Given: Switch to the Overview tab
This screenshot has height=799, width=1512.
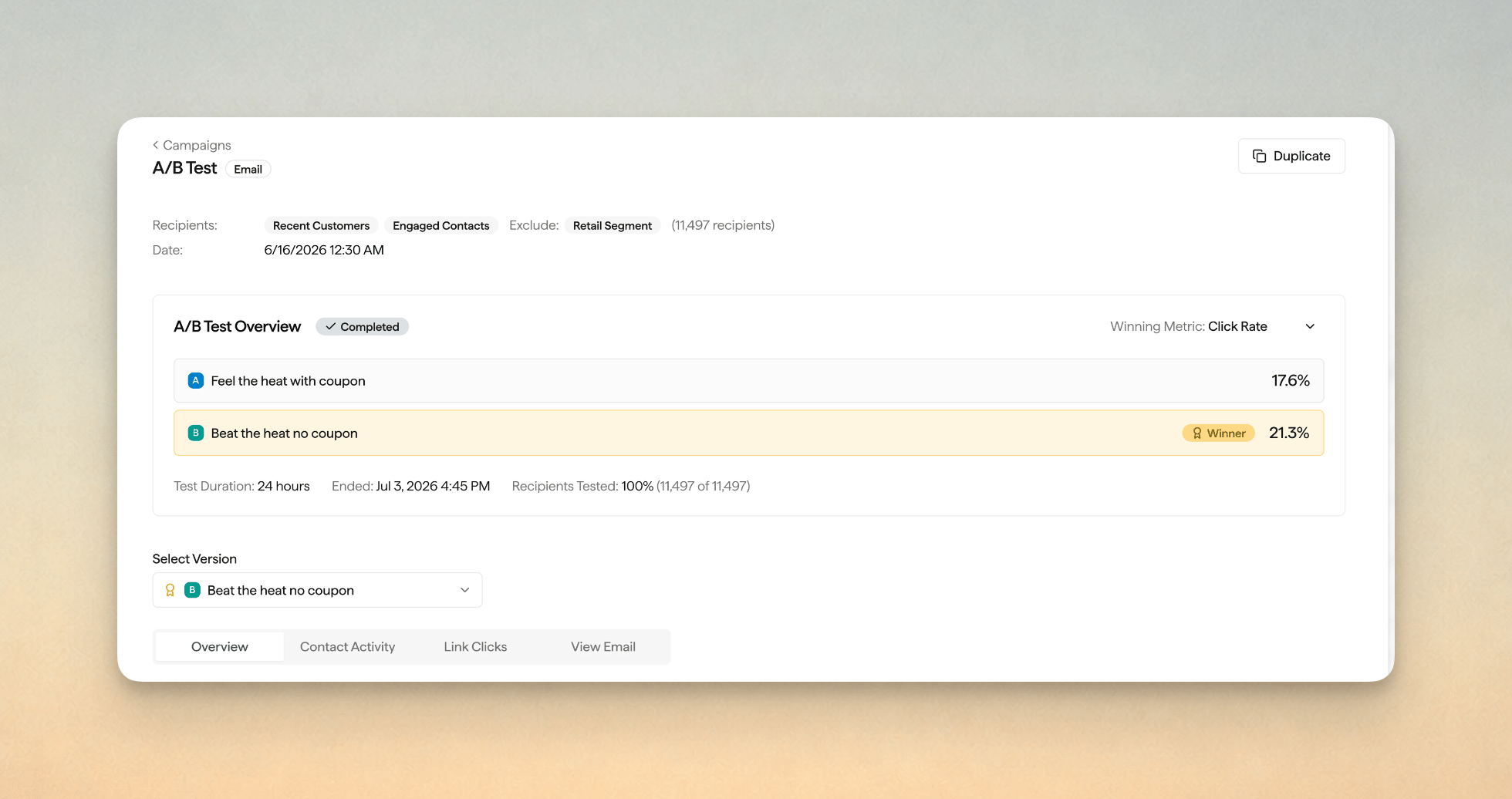Looking at the screenshot, I should pyautogui.click(x=220, y=646).
